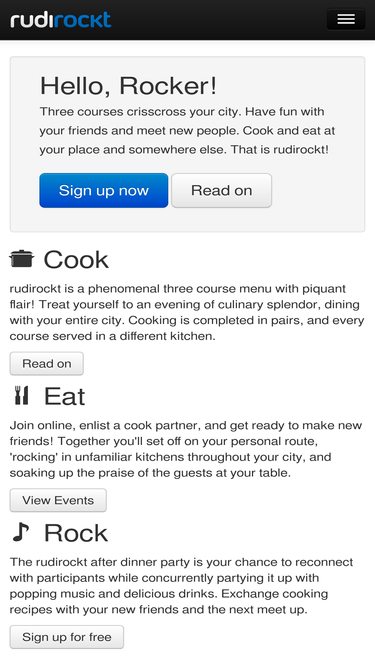Click the intro paragraph about three courses
This screenshot has width=375, height=667.
click(188, 131)
